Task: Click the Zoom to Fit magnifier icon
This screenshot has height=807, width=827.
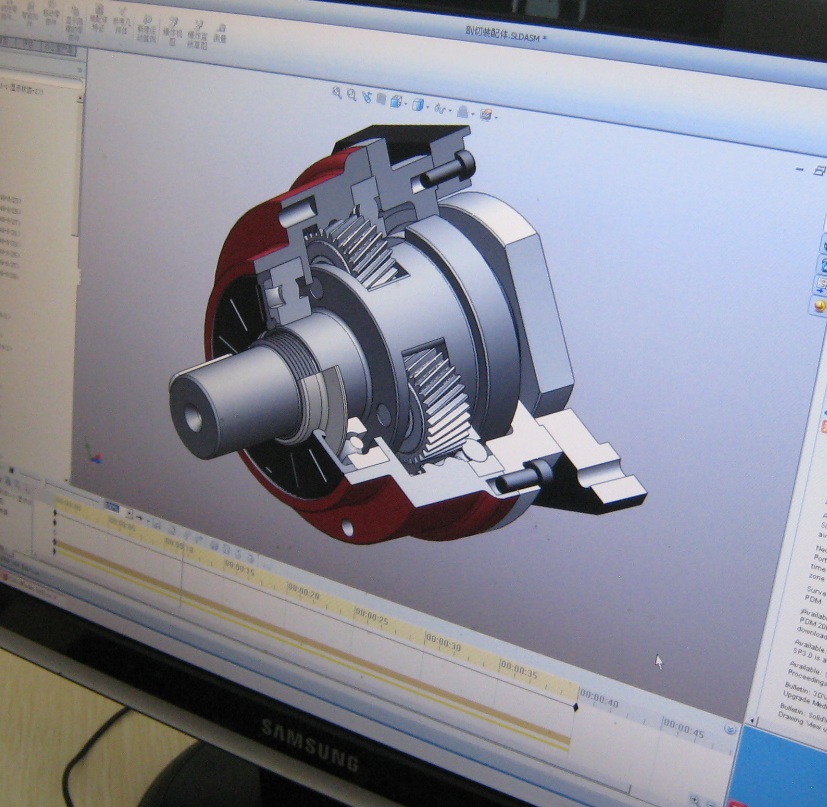Action: (x=337, y=92)
